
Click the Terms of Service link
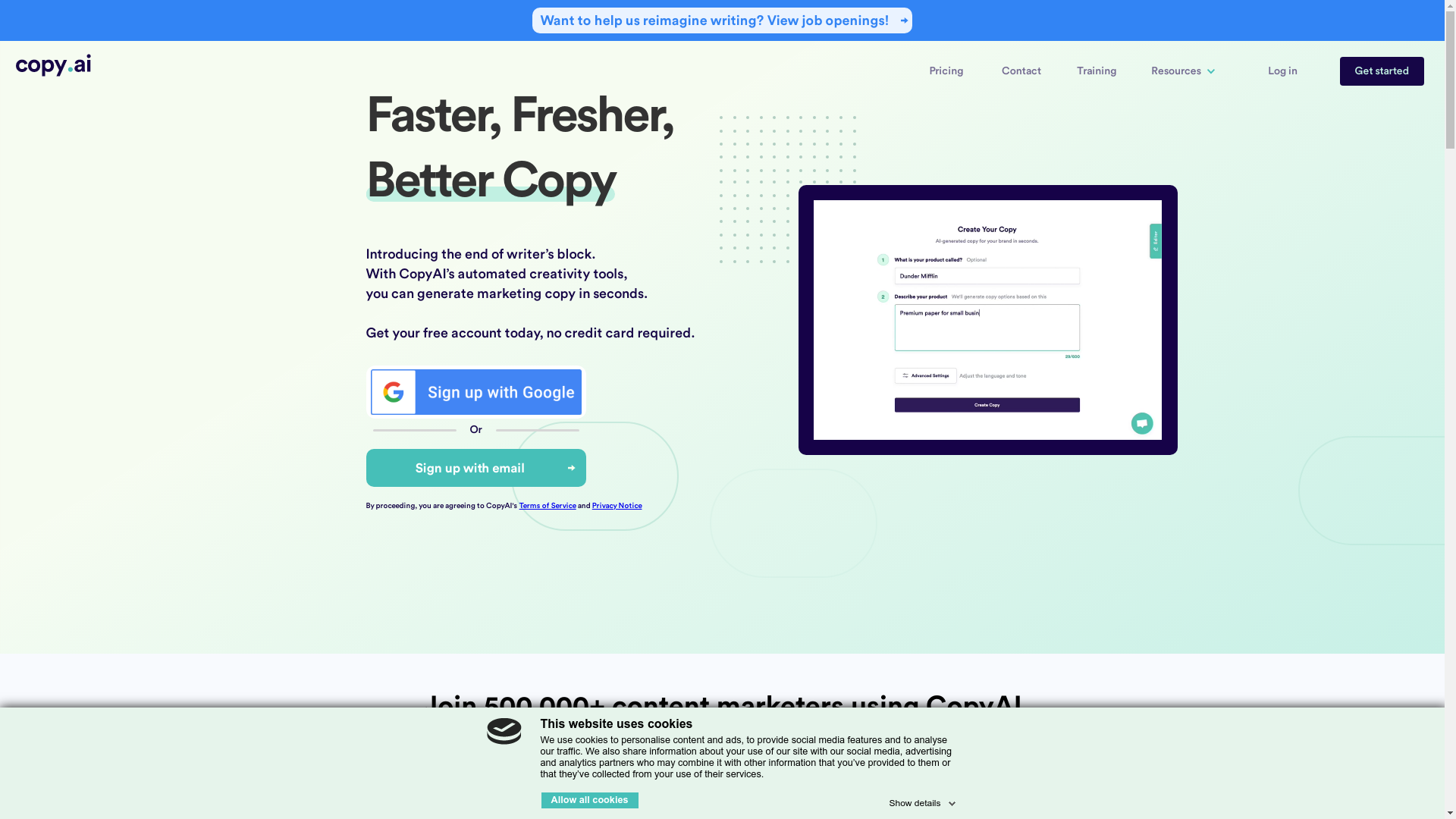(x=547, y=505)
